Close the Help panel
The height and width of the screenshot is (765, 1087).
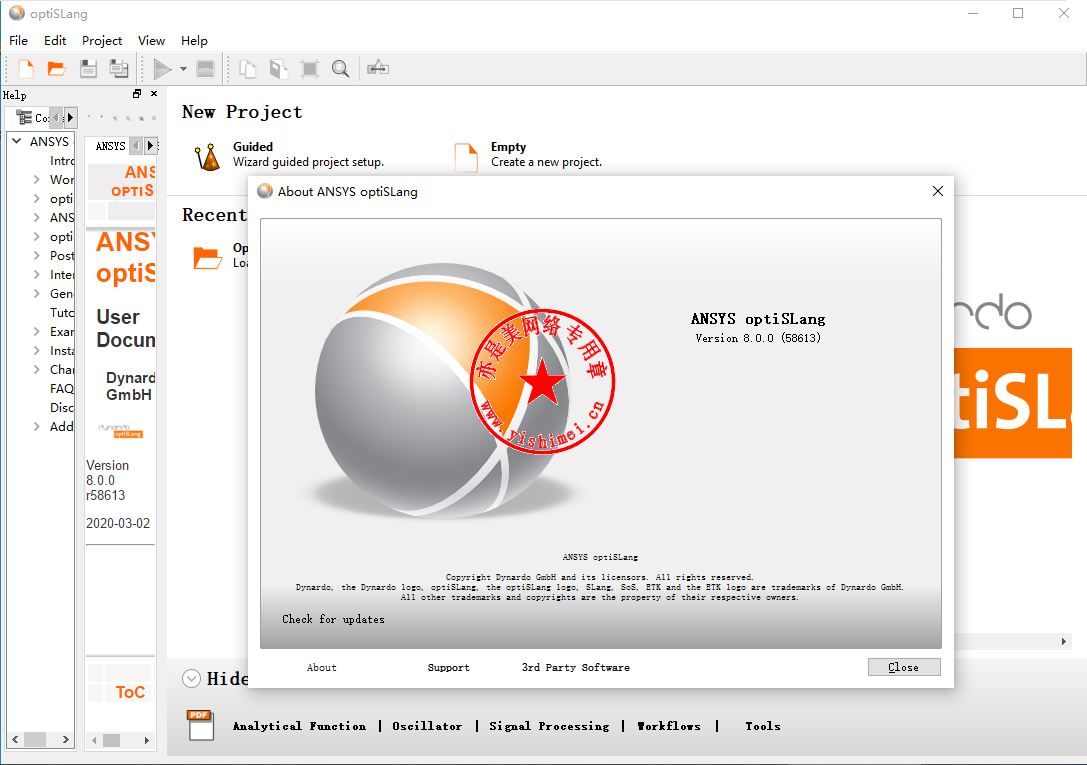click(x=154, y=94)
